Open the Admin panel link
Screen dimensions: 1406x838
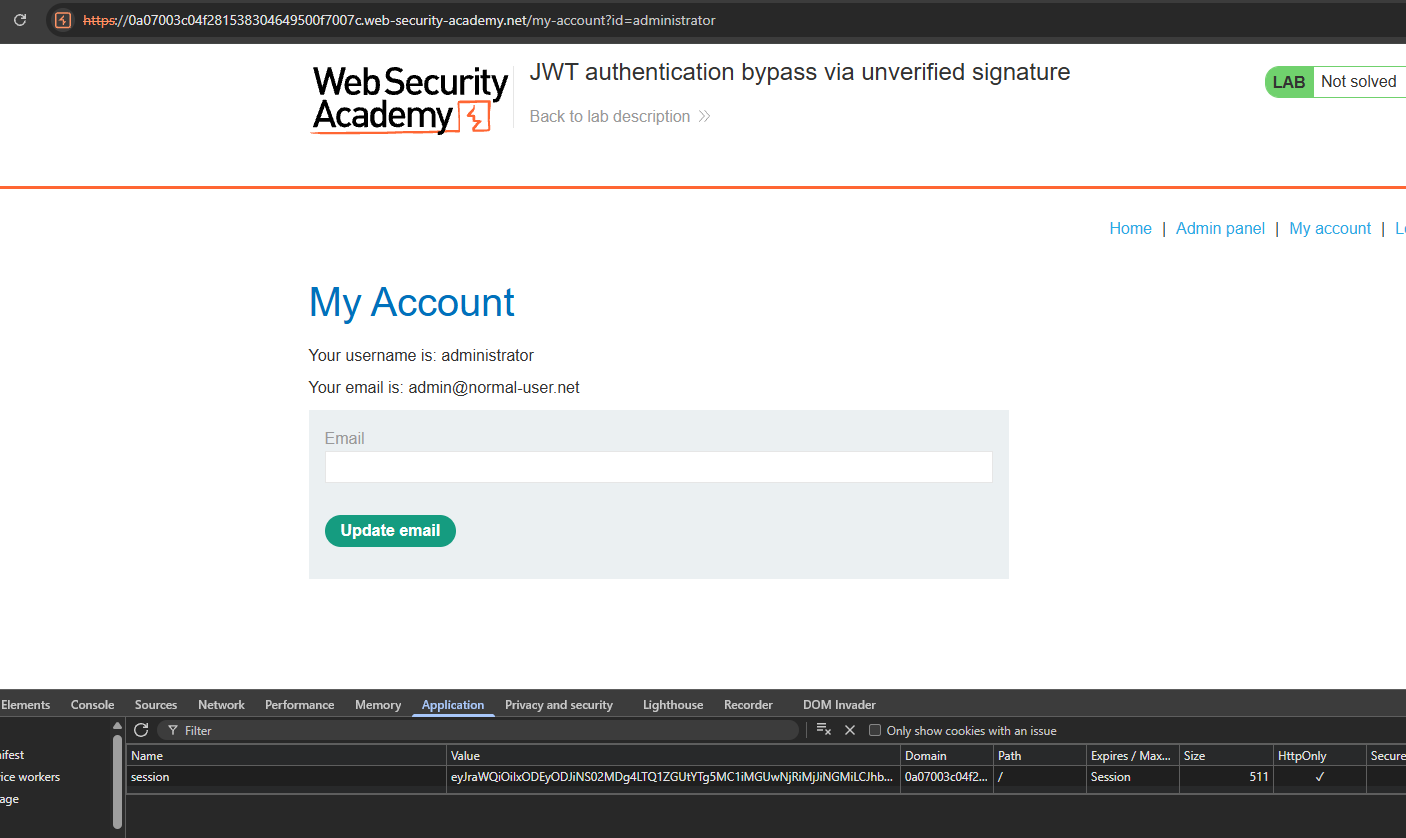(1220, 229)
